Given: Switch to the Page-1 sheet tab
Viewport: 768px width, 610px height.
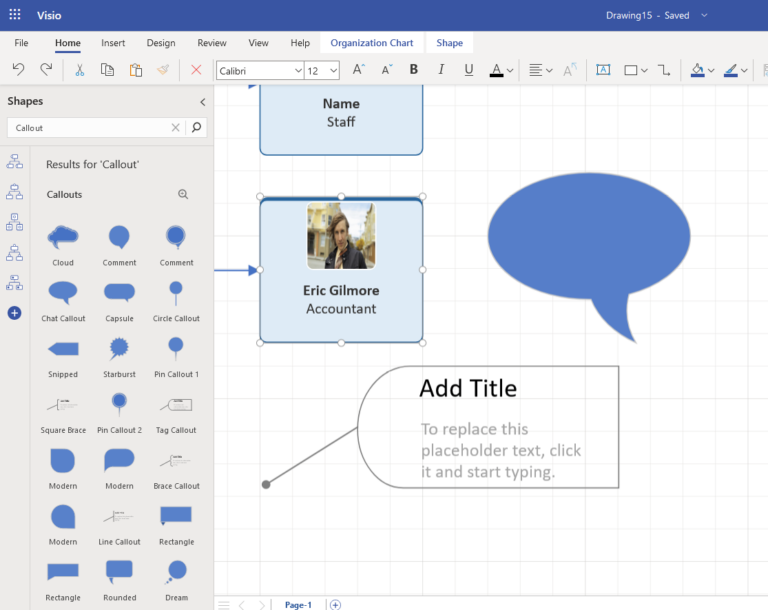Looking at the screenshot, I should tap(298, 605).
